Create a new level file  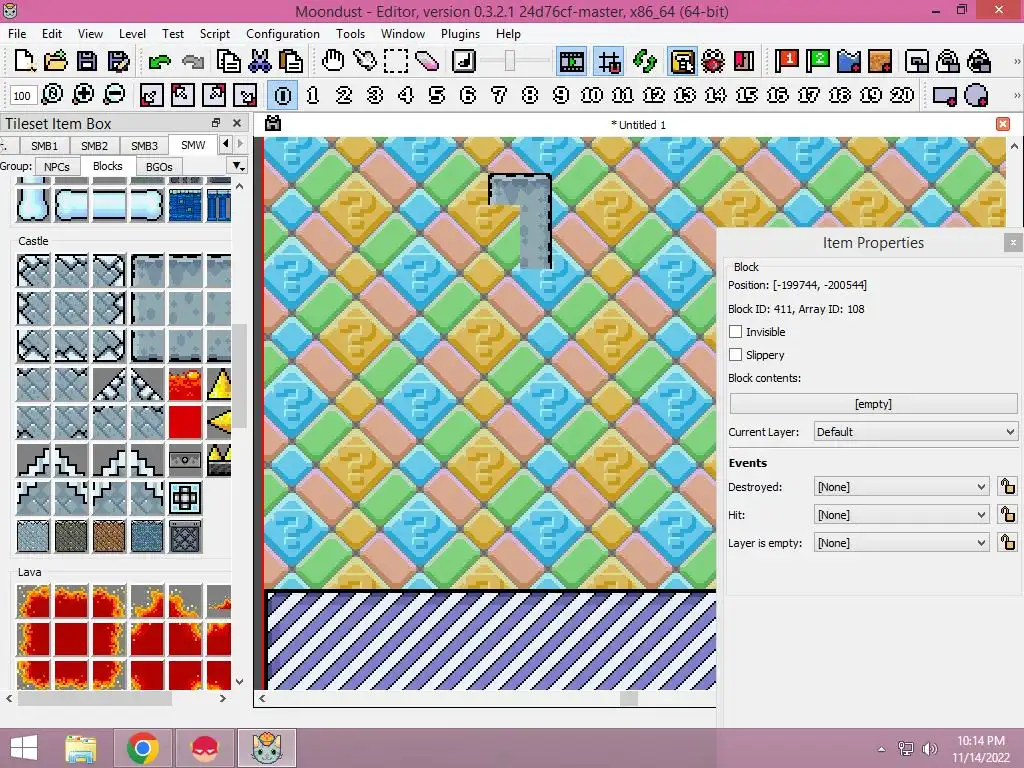24,61
